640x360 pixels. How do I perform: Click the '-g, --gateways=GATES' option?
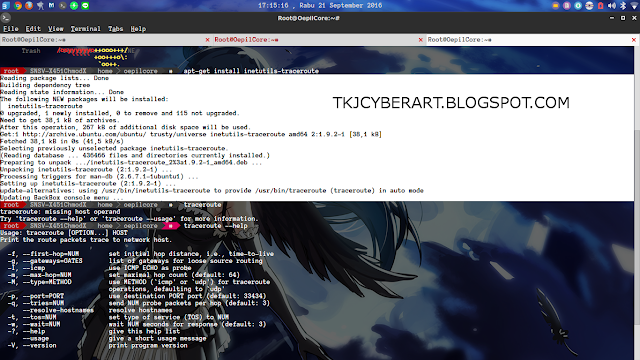click(45, 260)
